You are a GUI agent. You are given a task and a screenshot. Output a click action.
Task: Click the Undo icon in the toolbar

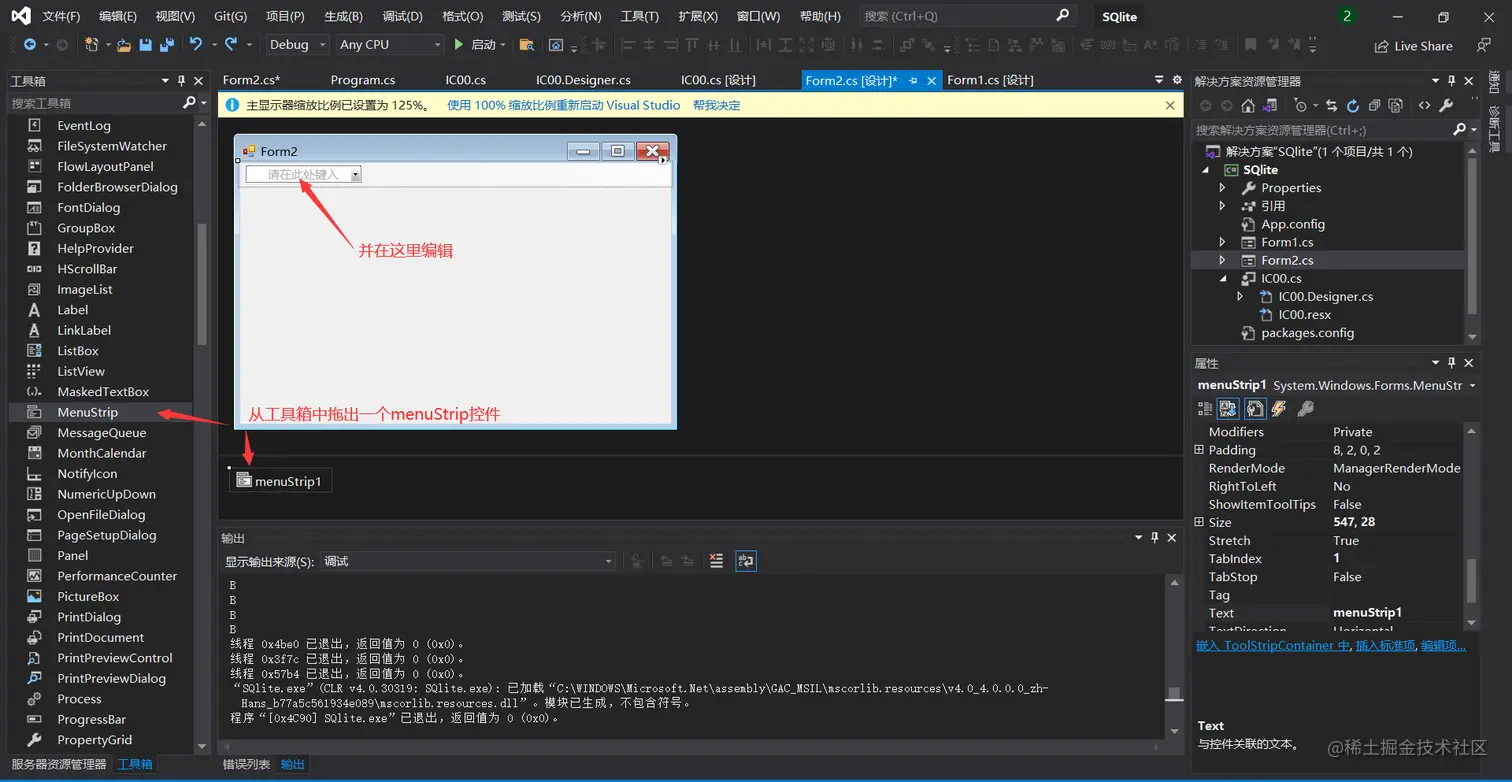[x=196, y=44]
